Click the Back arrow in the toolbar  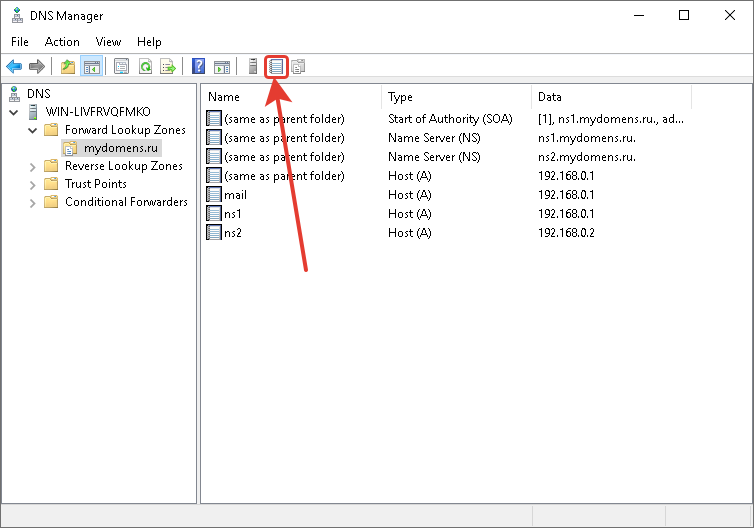(14, 66)
